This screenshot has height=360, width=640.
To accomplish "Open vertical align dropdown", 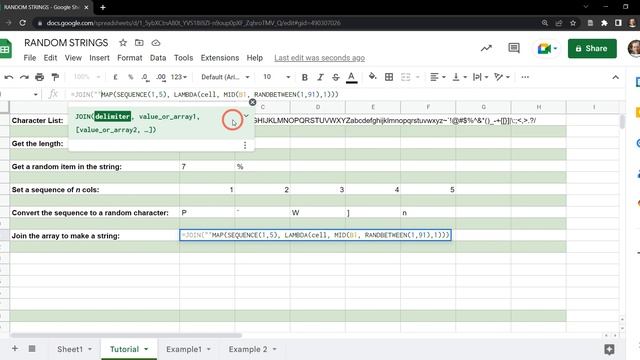I will [459, 77].
